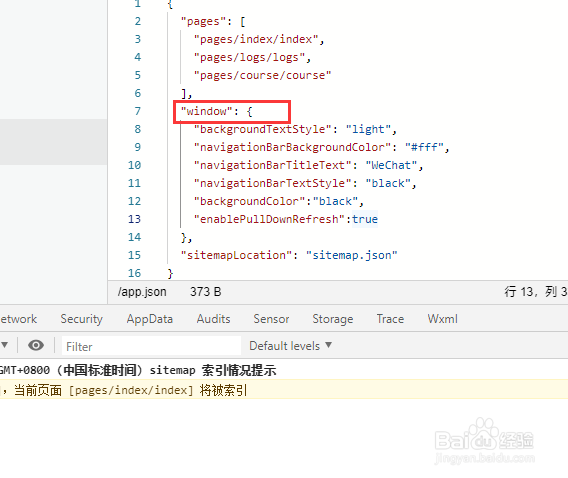The height and width of the screenshot is (478, 568).
Task: Click the "black" value on line 11
Action: [388, 183]
